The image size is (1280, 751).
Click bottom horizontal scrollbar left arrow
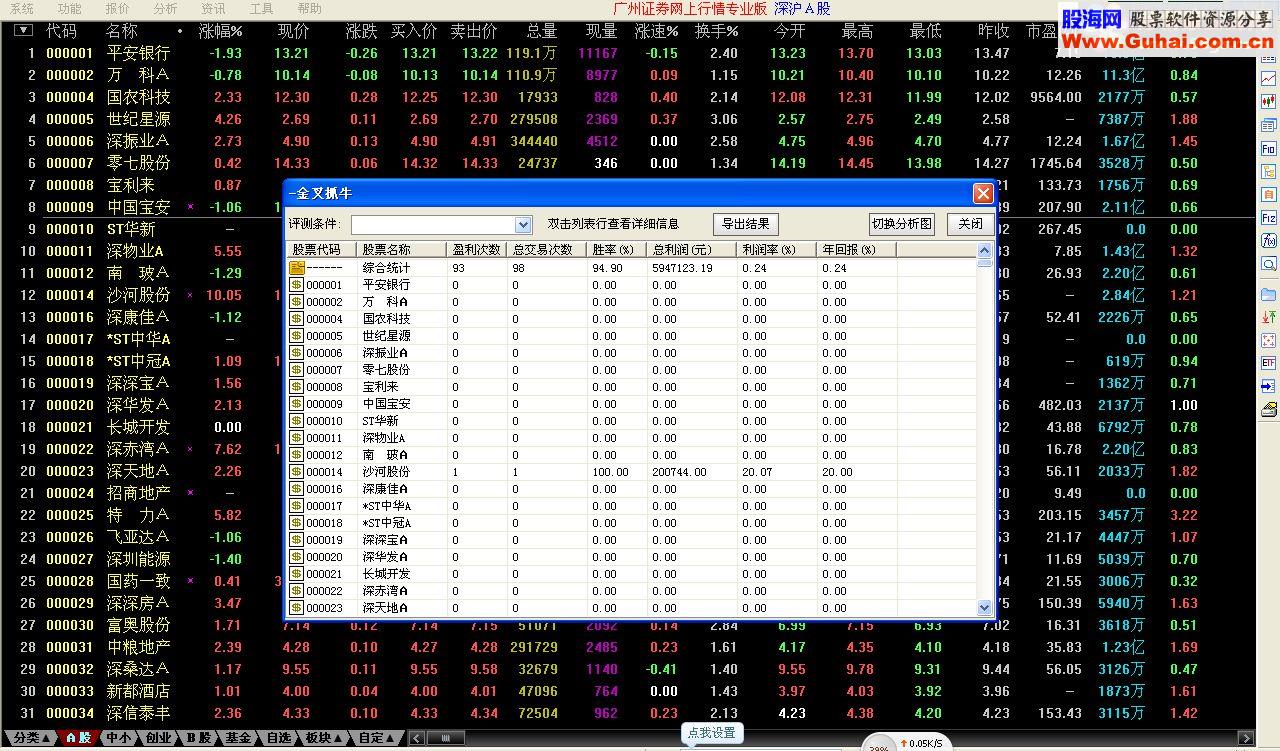coord(418,738)
